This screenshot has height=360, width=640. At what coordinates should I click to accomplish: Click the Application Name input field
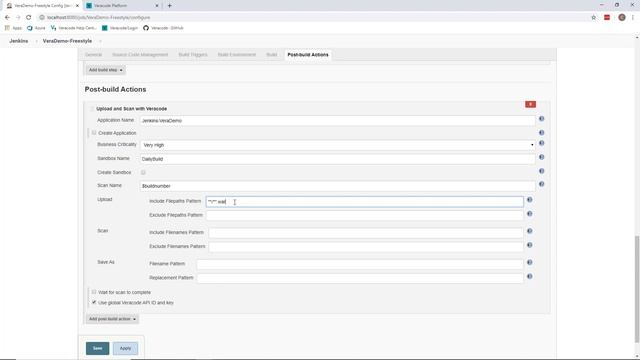338,121
